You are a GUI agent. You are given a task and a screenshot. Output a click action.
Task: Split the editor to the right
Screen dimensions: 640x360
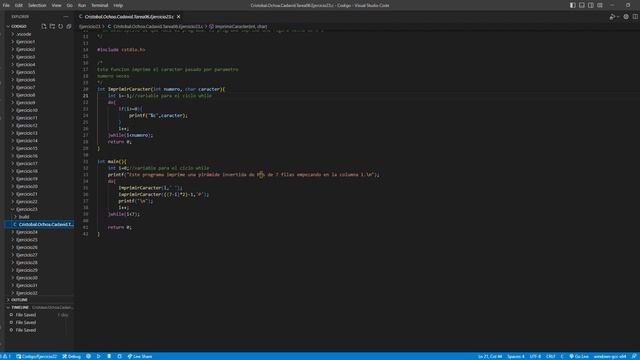click(635, 17)
